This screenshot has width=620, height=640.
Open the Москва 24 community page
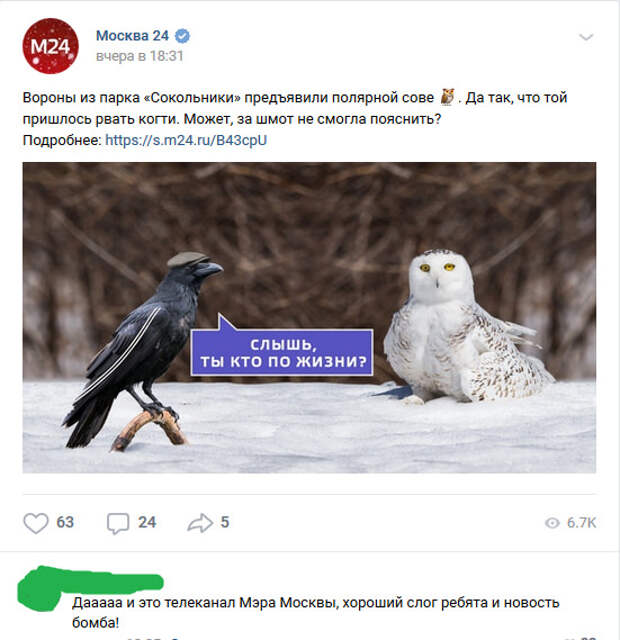132,36
